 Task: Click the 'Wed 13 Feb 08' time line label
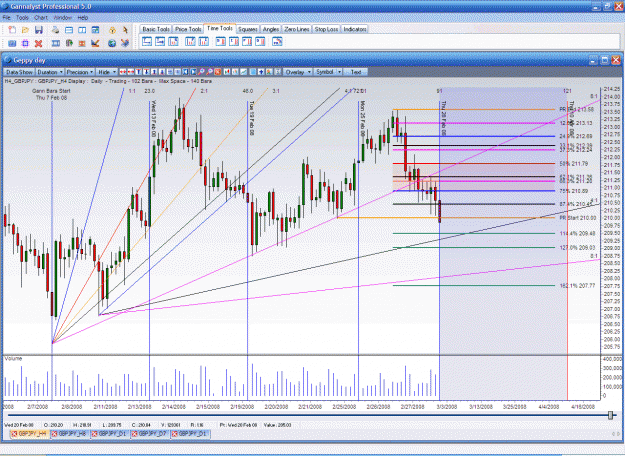(x=153, y=118)
